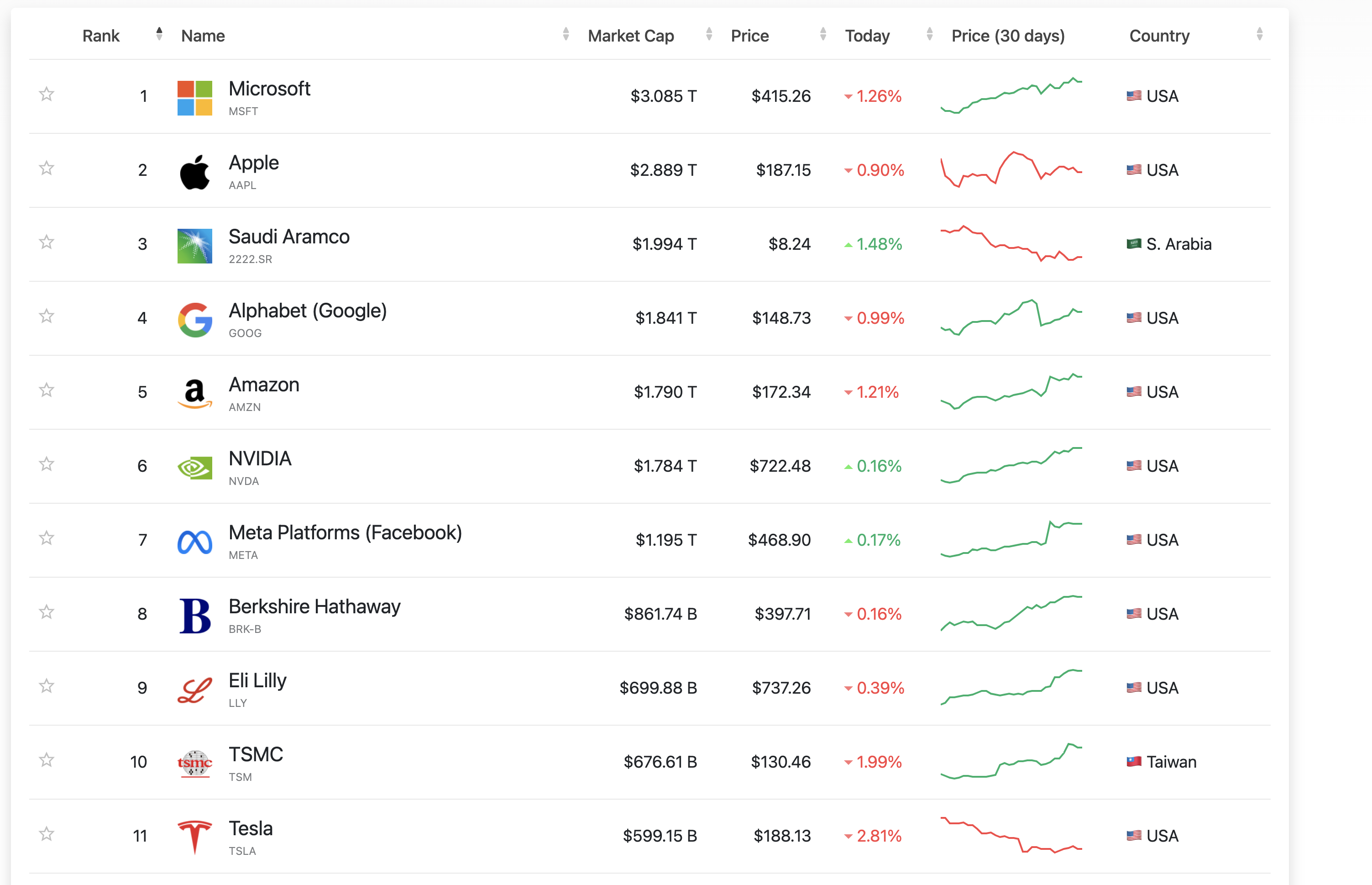Viewport: 1372px width, 885px height.
Task: Click the Google G logo
Action: pos(195,320)
